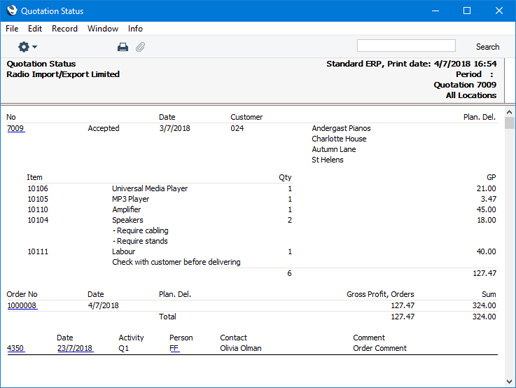Open order number 1000008 link
This screenshot has width=516, height=388.
[x=22, y=305]
